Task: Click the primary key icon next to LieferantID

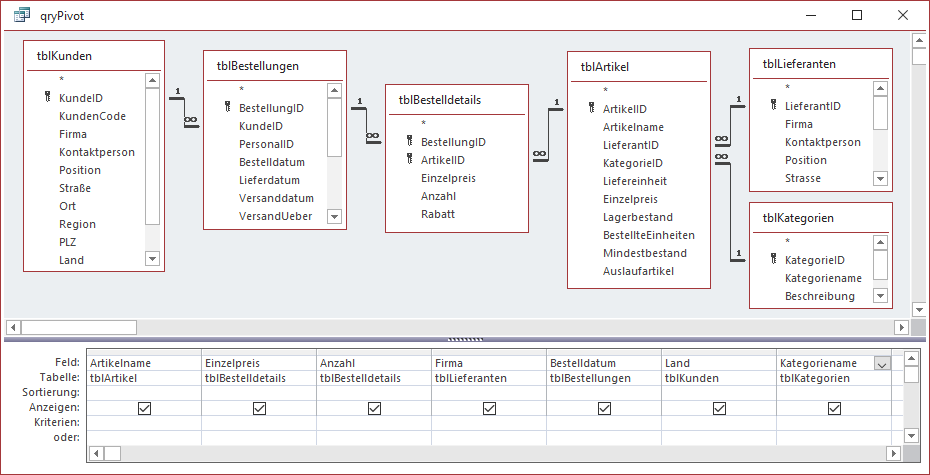Action: pos(773,106)
